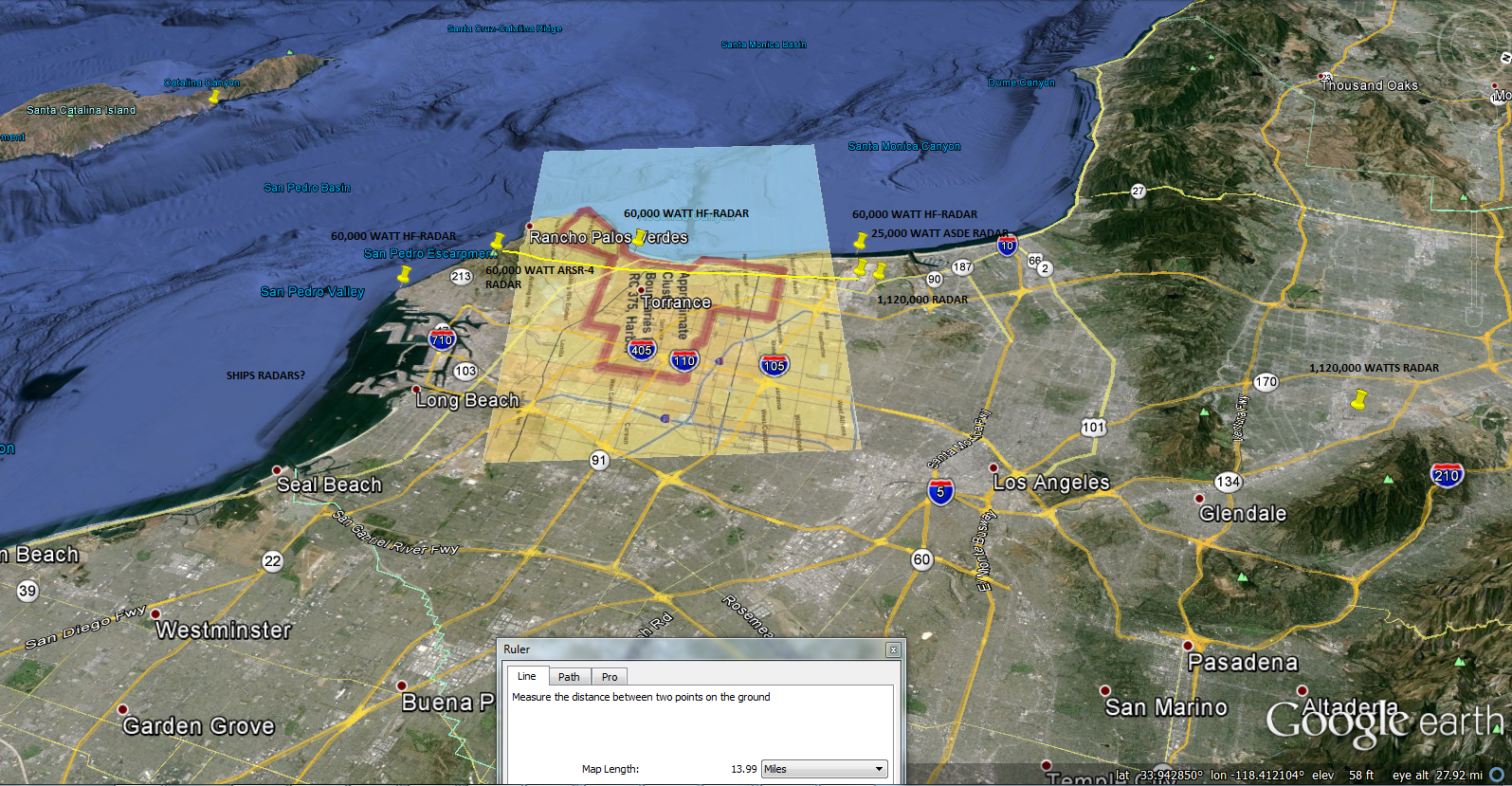
Task: Click the Interstate 5 shield near Los Angeles
Action: 940,491
